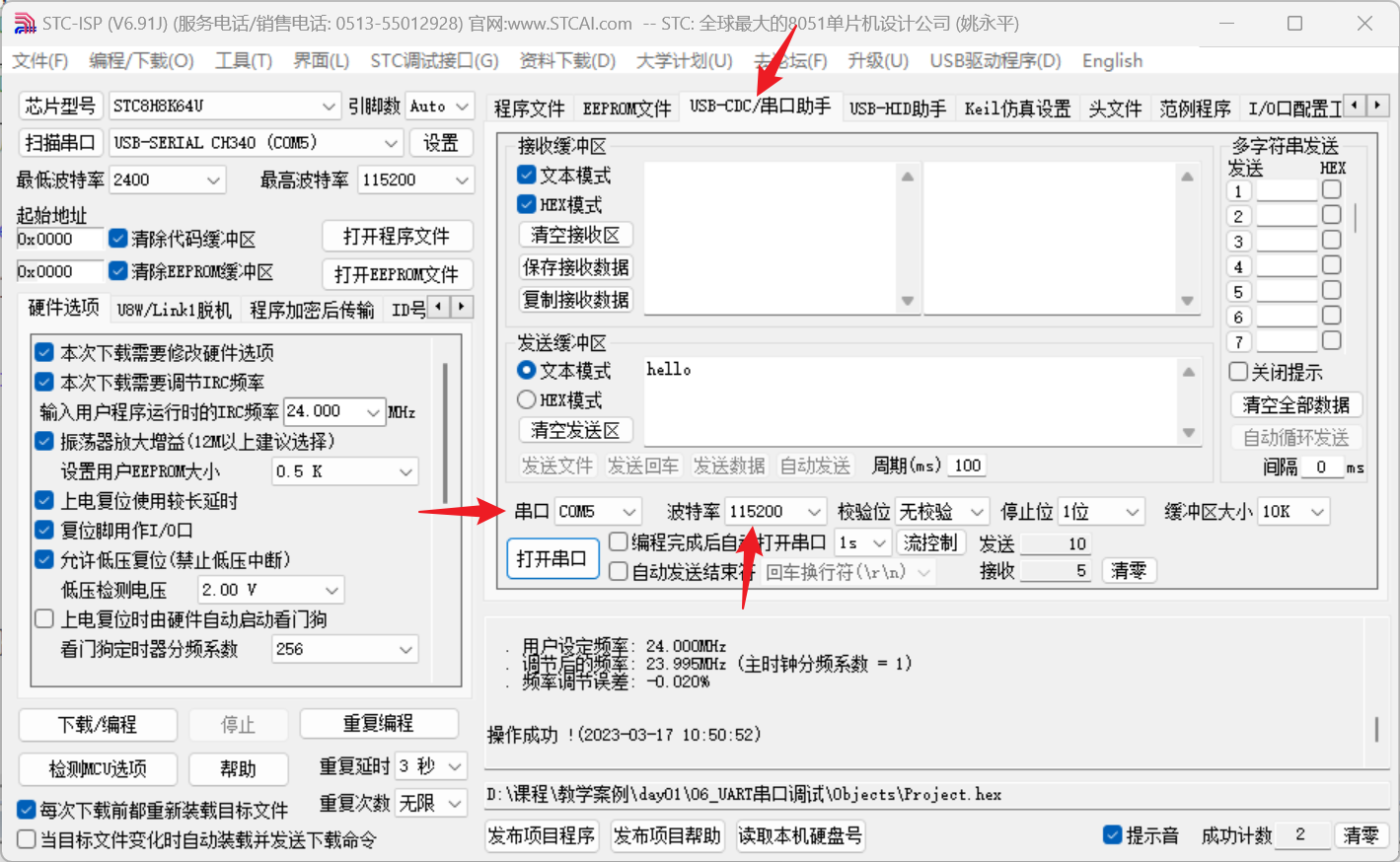The height and width of the screenshot is (862, 1400).
Task: Open English menu item
Action: (1112, 61)
